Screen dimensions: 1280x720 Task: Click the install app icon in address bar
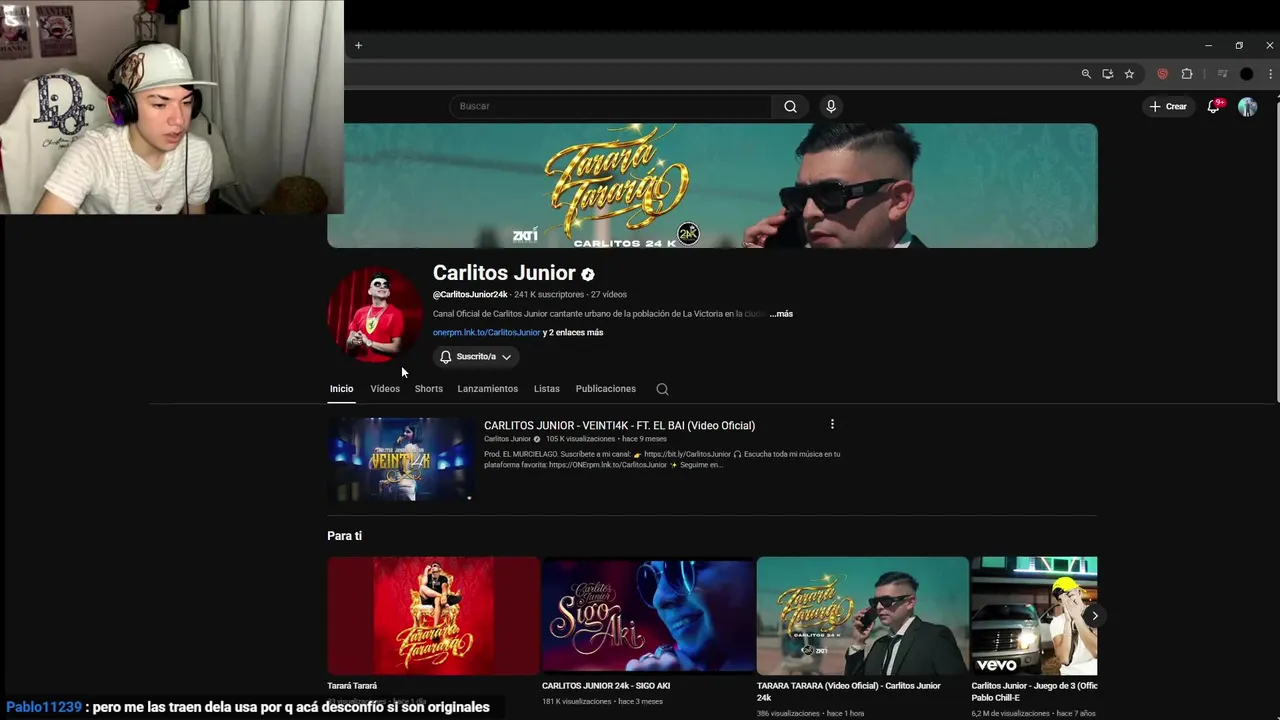(1107, 74)
